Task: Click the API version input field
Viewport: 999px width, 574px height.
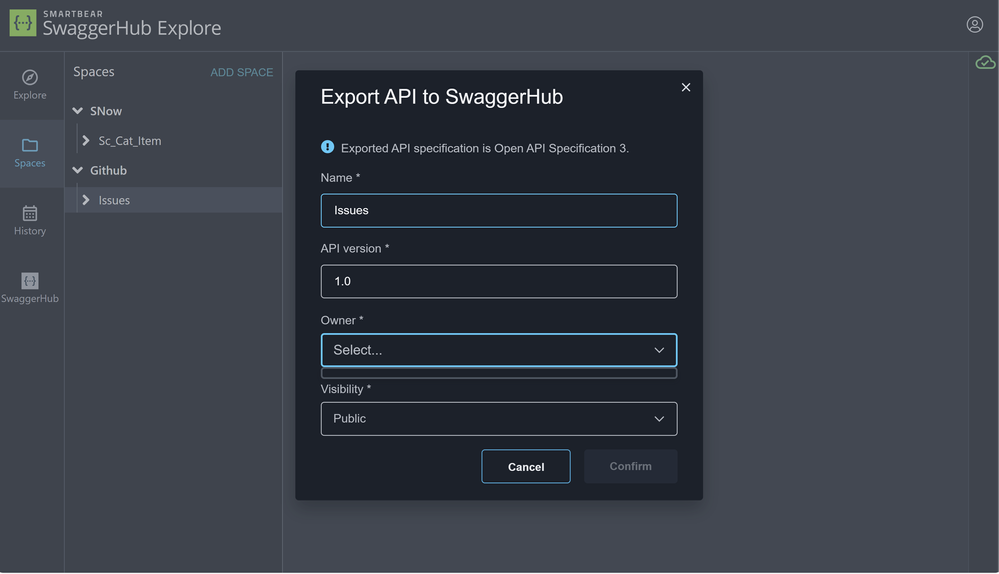Action: click(x=498, y=281)
